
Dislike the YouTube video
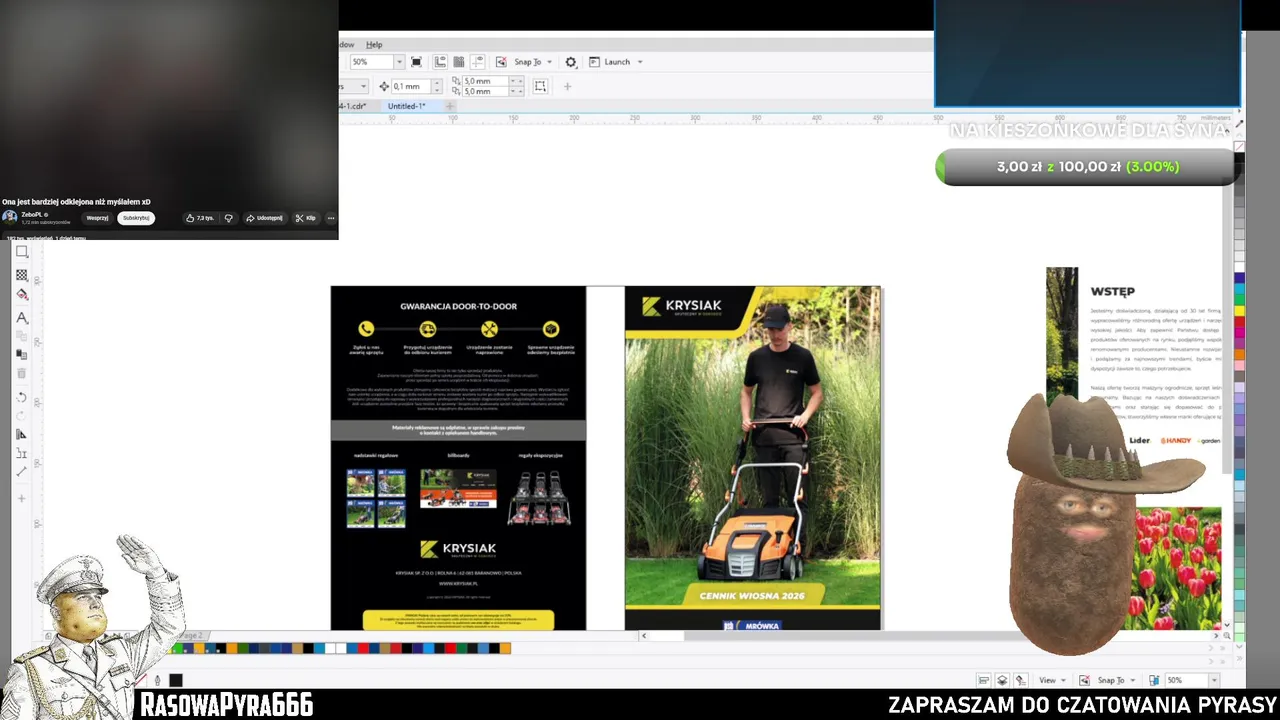[x=228, y=218]
